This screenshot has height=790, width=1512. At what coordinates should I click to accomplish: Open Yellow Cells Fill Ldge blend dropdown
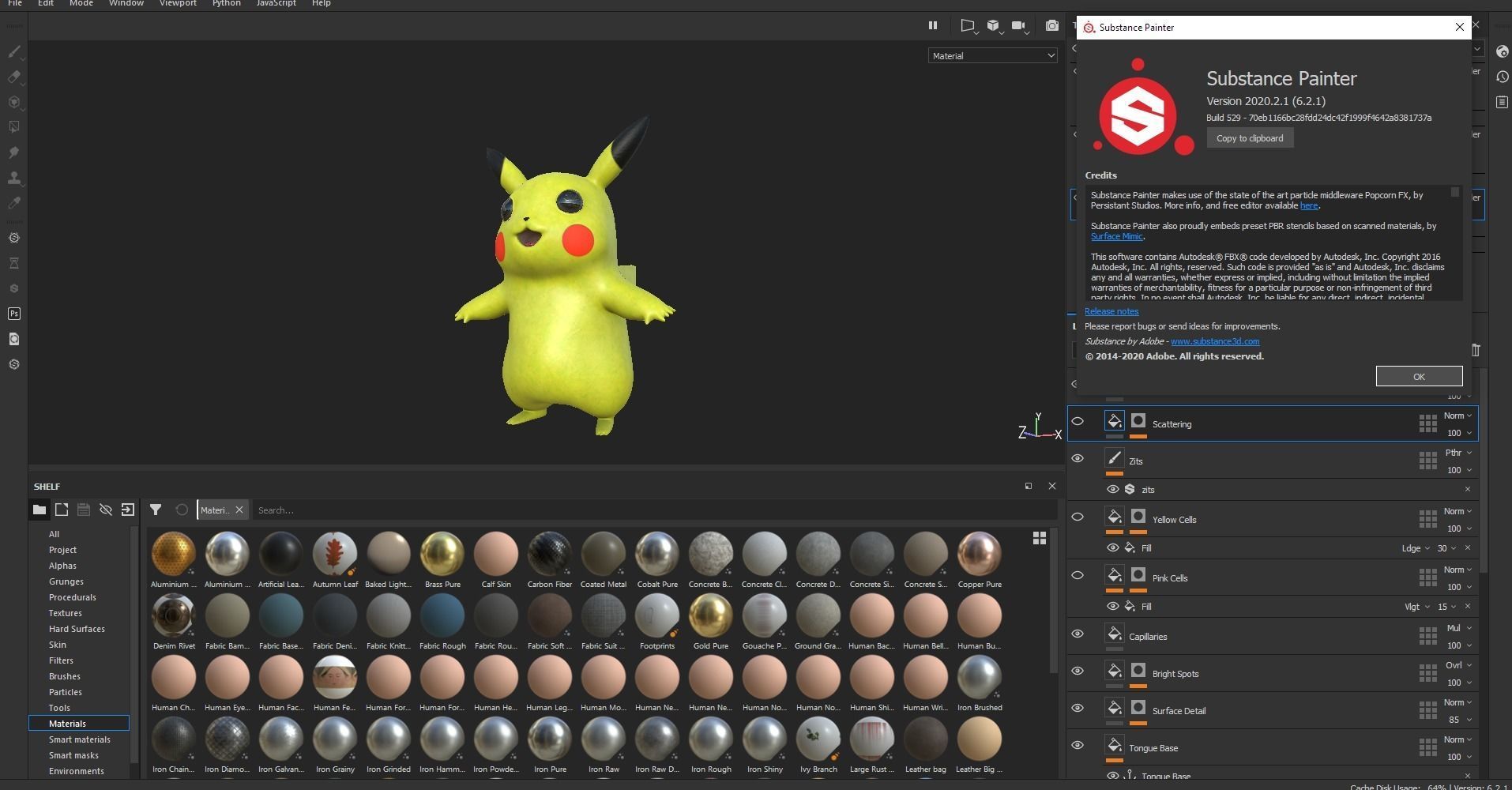point(1415,548)
